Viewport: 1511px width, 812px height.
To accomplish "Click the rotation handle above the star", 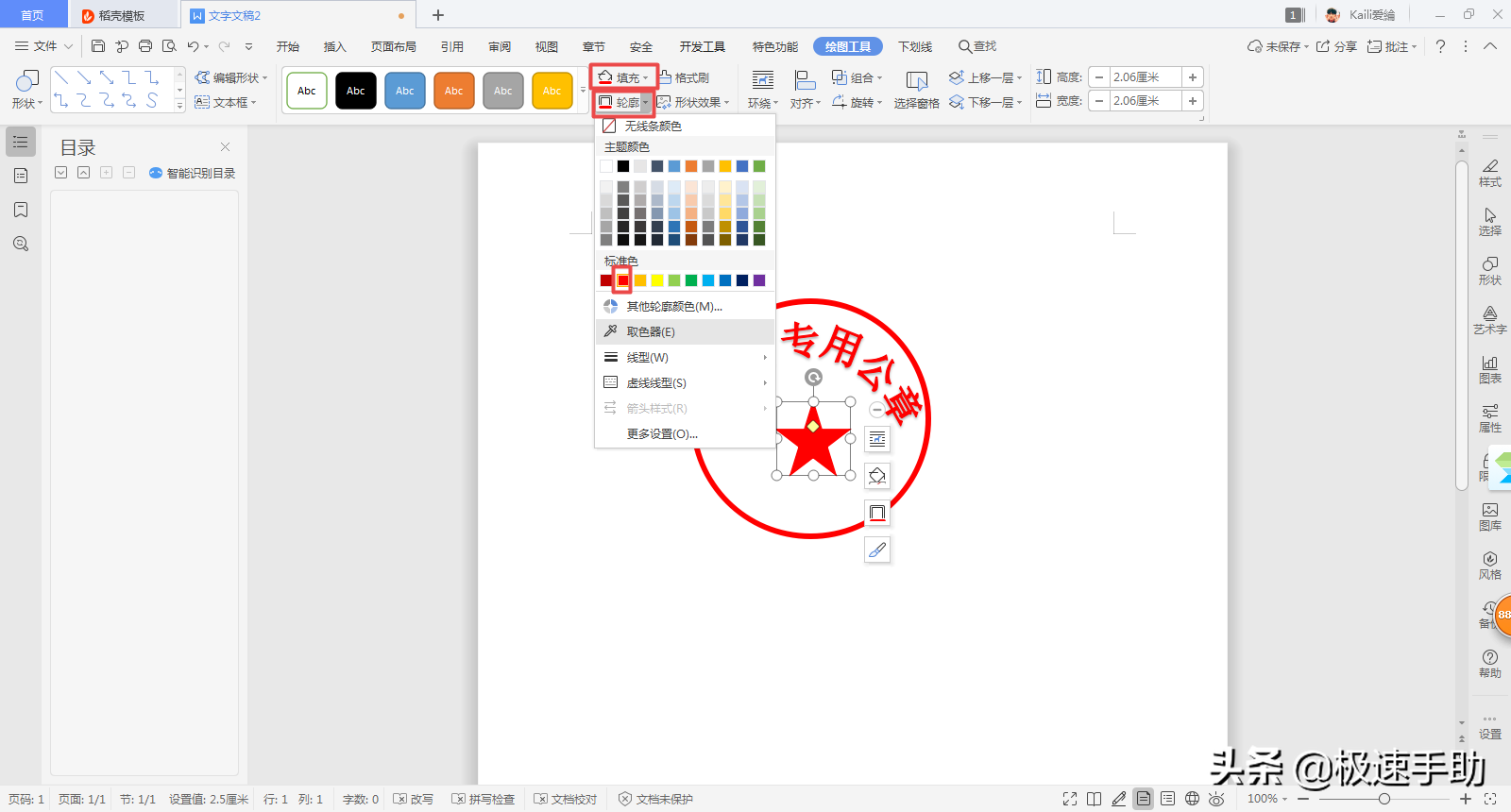I will [813, 378].
